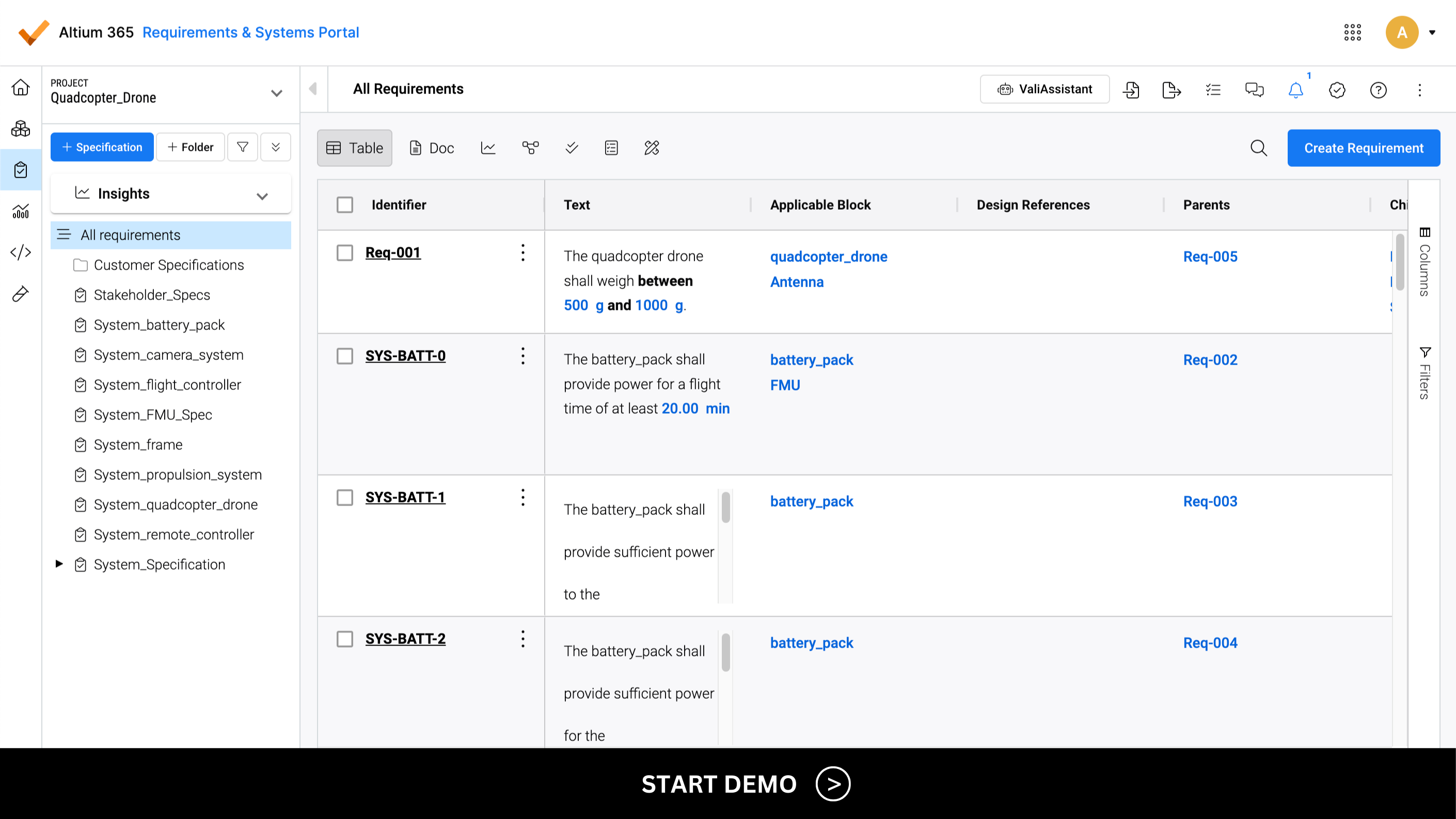The width and height of the screenshot is (1456, 819).
Task: Toggle the select-all header checkbox
Action: 345,204
